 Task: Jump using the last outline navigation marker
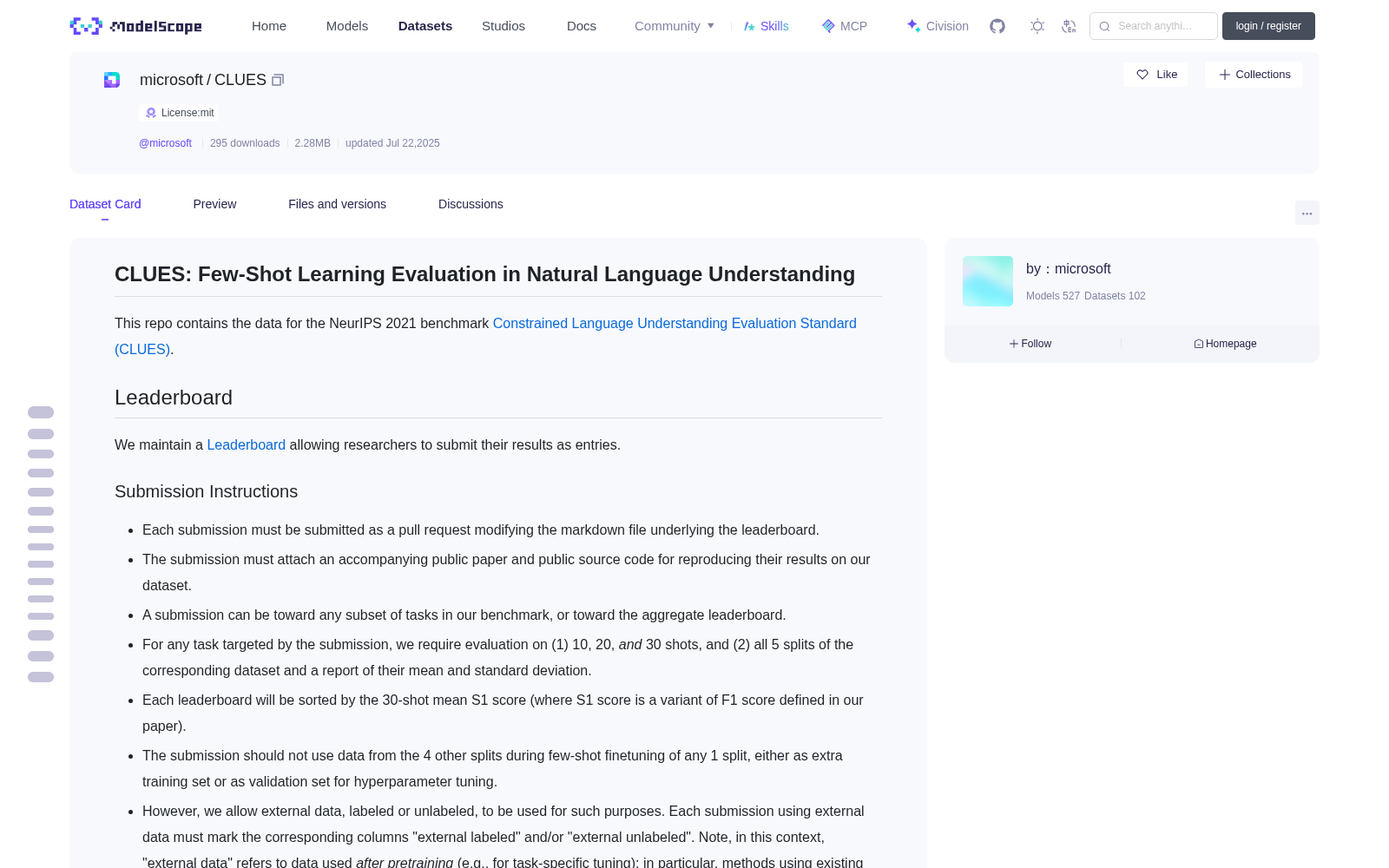pyautogui.click(x=41, y=677)
